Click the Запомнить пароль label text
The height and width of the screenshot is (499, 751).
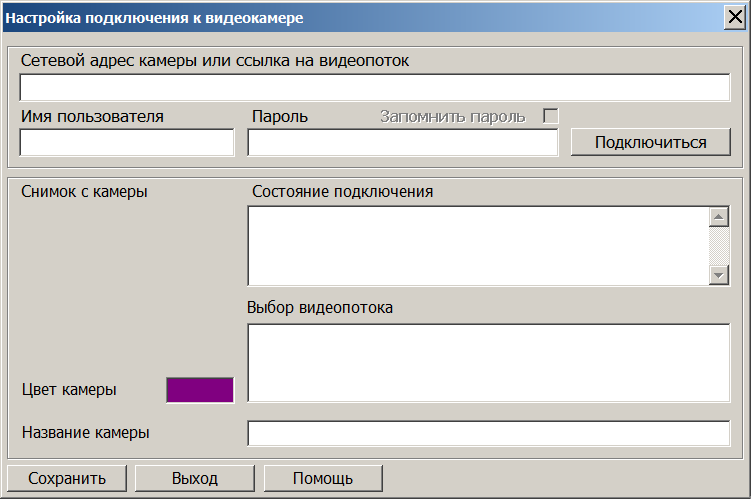452,116
